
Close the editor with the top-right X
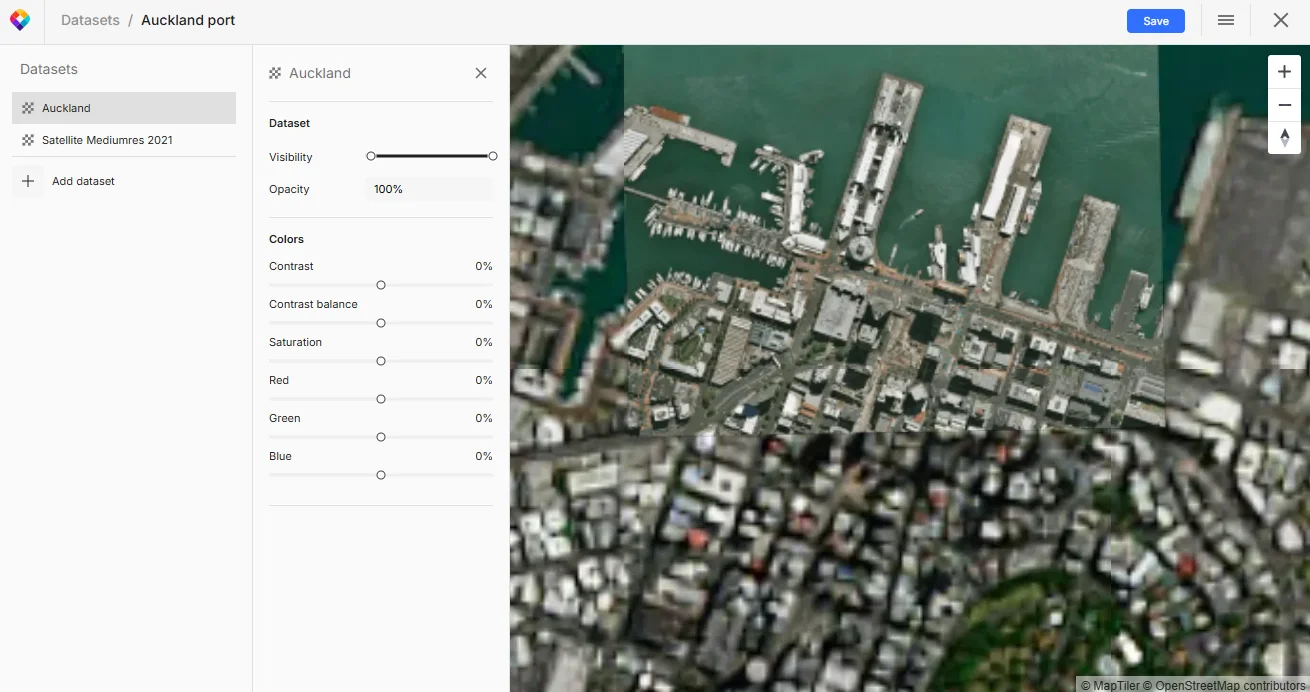coord(1280,20)
